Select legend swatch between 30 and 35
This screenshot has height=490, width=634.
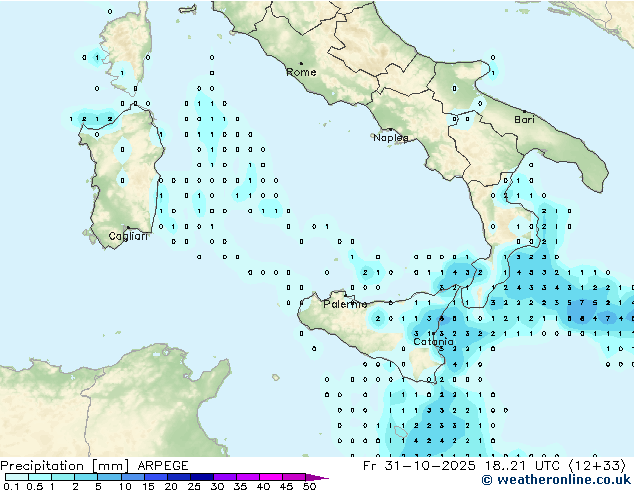(225, 477)
